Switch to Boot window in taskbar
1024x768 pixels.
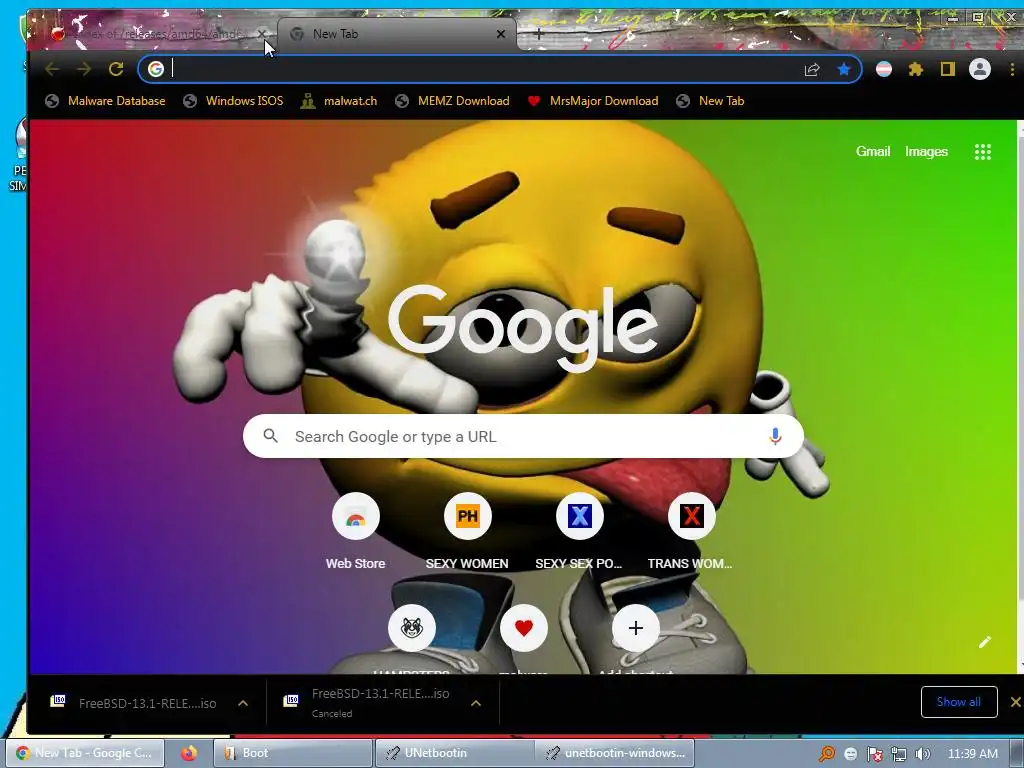click(292, 753)
